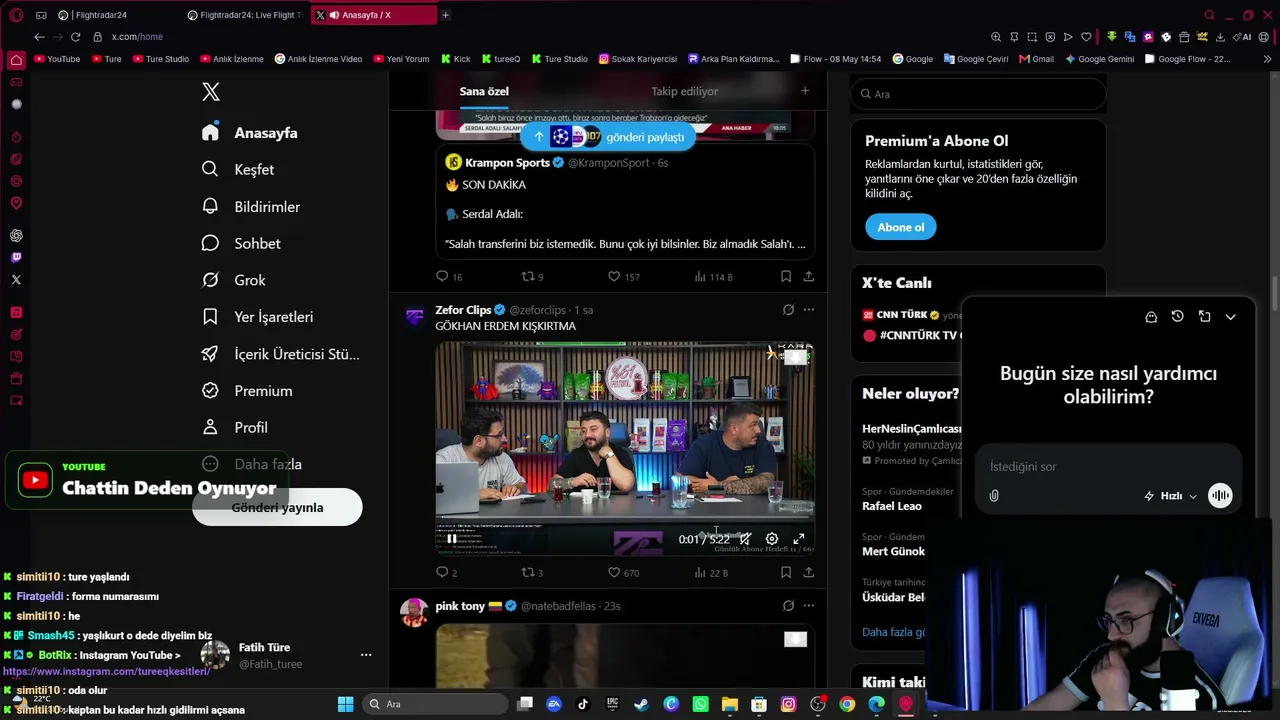Open the Google Gemini bookmark
The width and height of the screenshot is (1280, 720).
(x=1100, y=59)
